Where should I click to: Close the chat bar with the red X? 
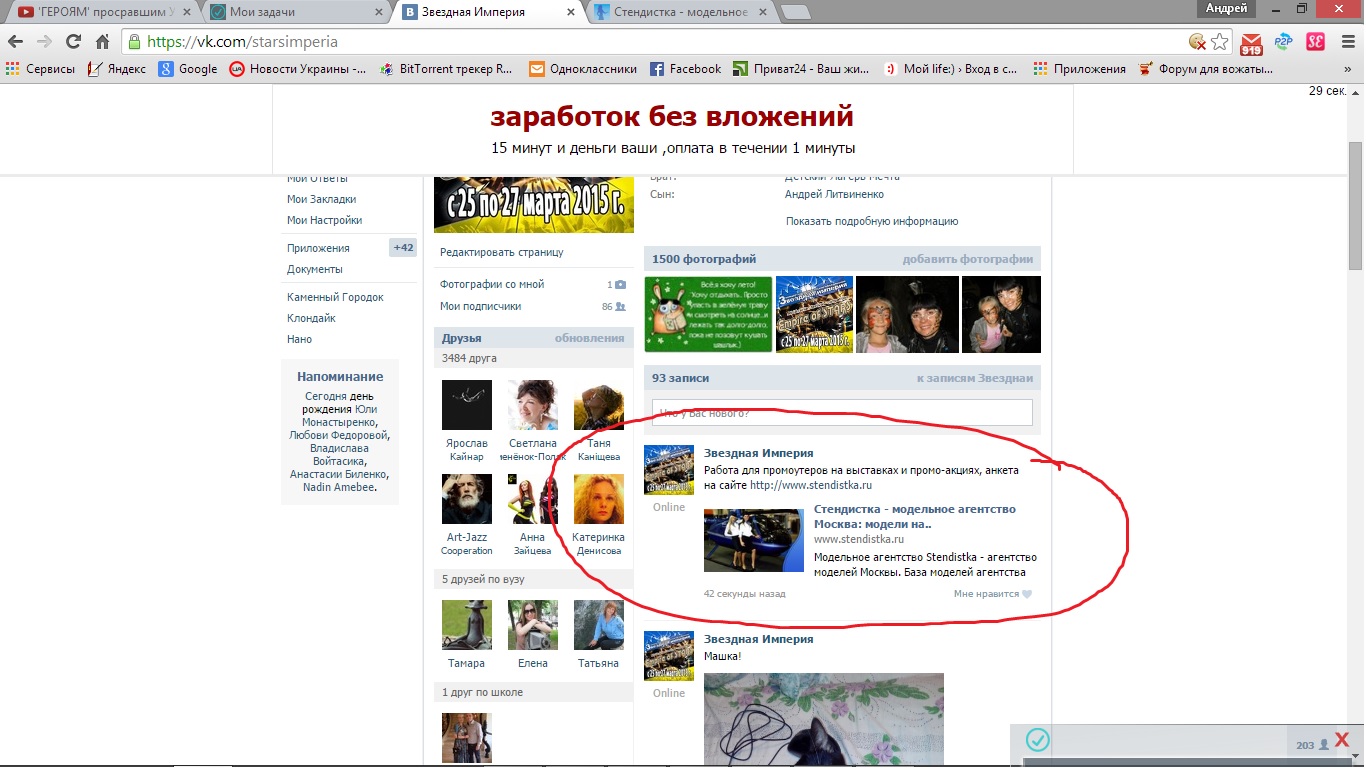(x=1342, y=740)
